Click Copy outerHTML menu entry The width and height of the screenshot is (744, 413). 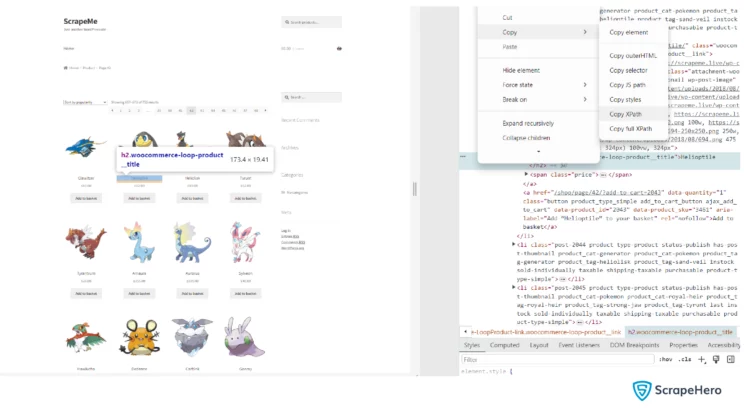click(x=632, y=56)
